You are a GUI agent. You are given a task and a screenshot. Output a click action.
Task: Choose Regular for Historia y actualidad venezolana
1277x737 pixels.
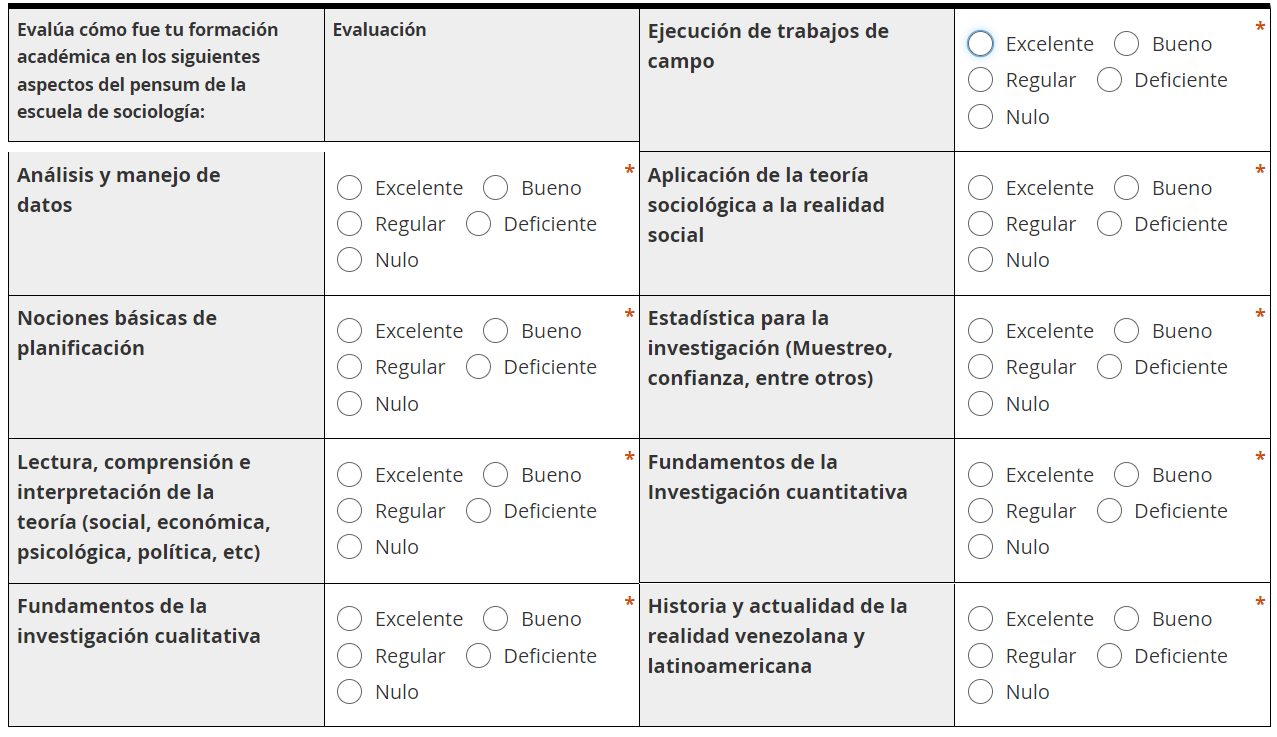(x=980, y=656)
